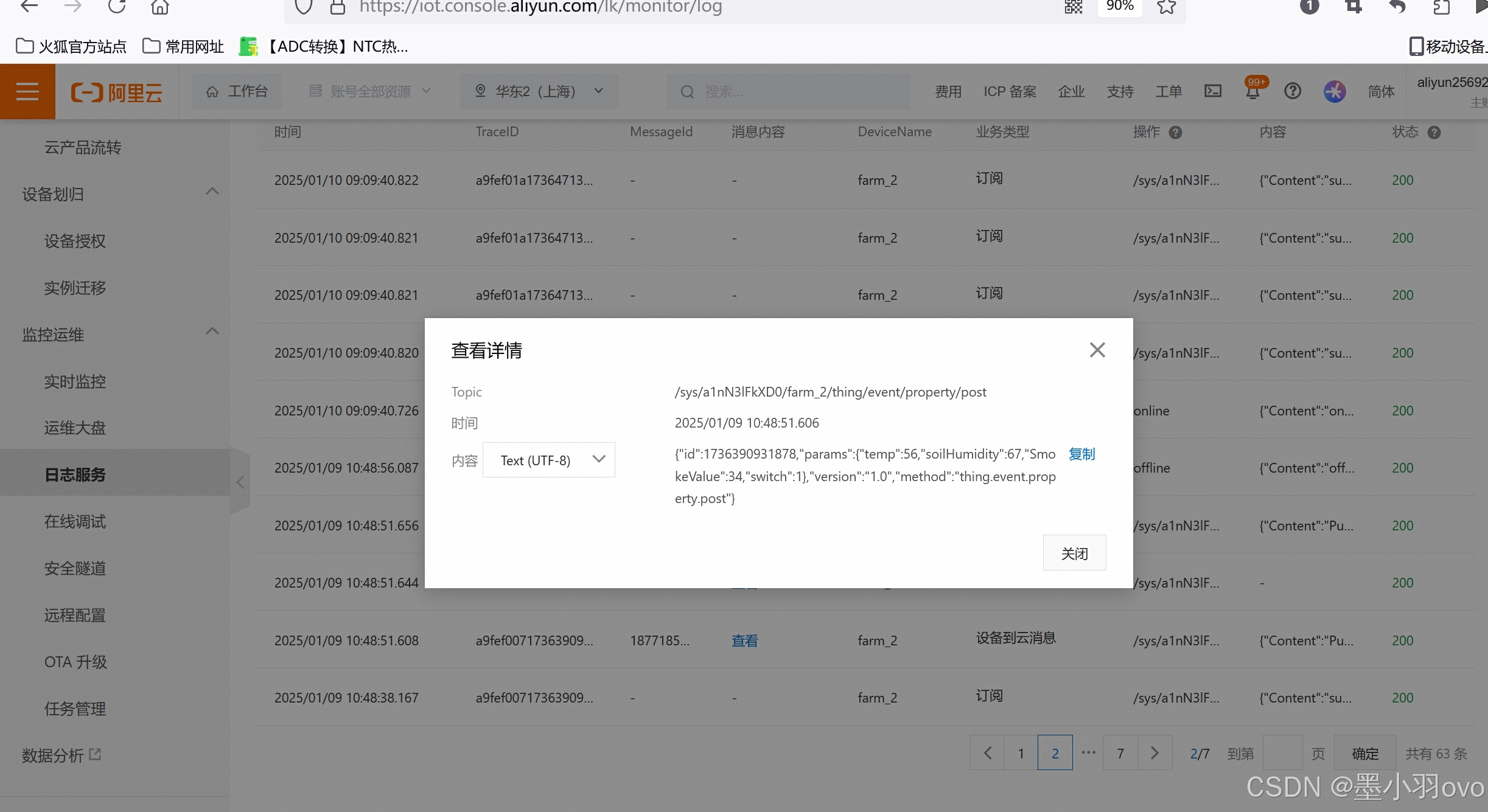Close the 查看详情 dialog with X
1488x812 pixels.
point(1097,350)
